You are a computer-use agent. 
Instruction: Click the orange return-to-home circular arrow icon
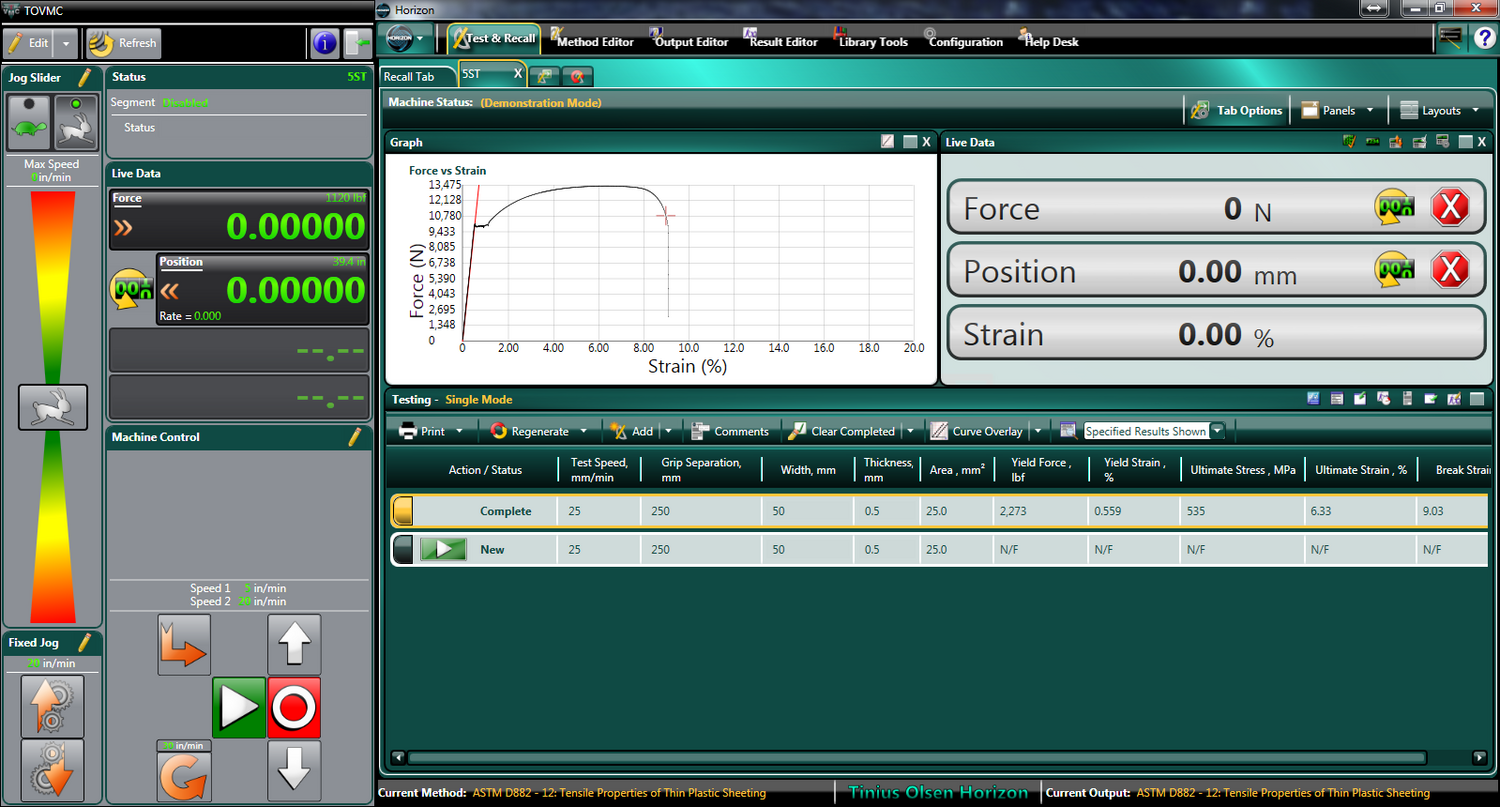tap(183, 776)
